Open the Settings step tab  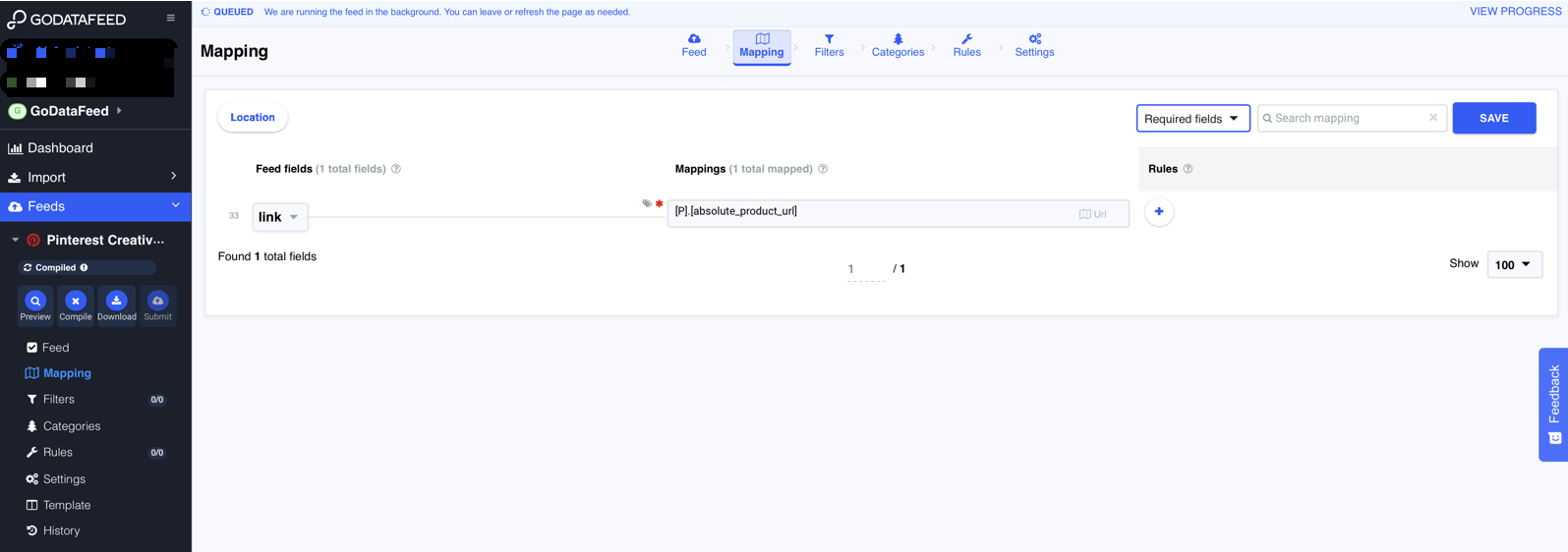(1034, 45)
